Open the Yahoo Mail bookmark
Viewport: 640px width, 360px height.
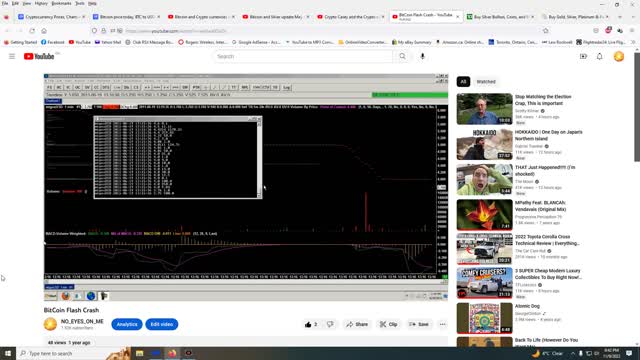tap(108, 42)
